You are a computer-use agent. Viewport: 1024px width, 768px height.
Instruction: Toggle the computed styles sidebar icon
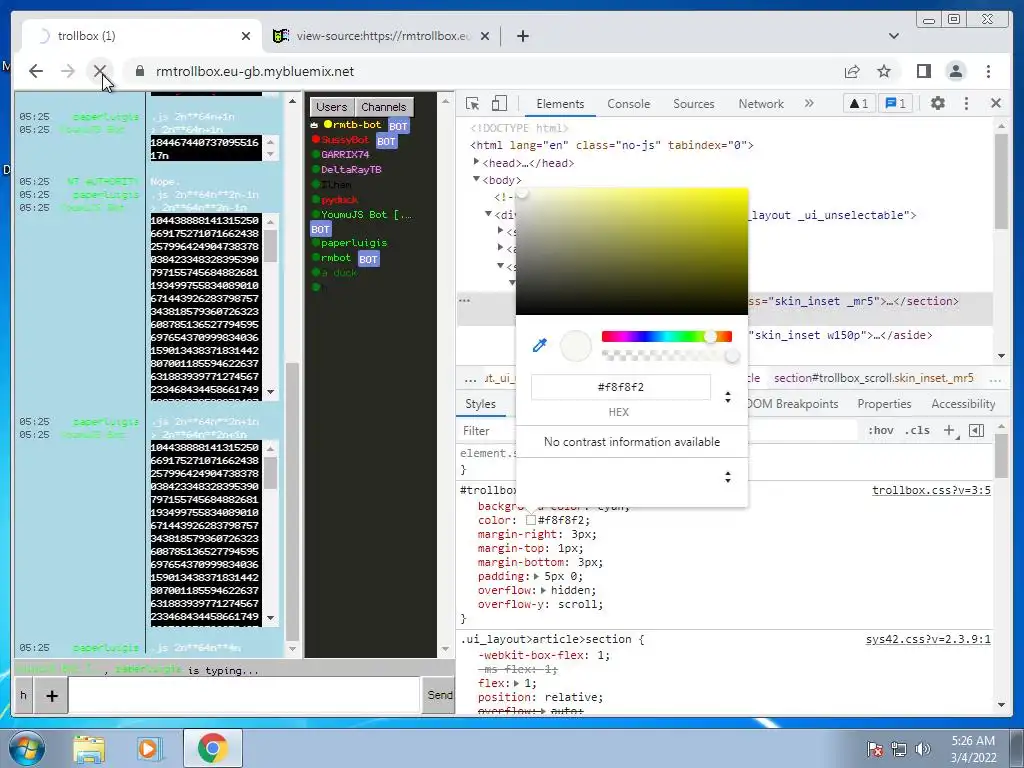coord(976,430)
